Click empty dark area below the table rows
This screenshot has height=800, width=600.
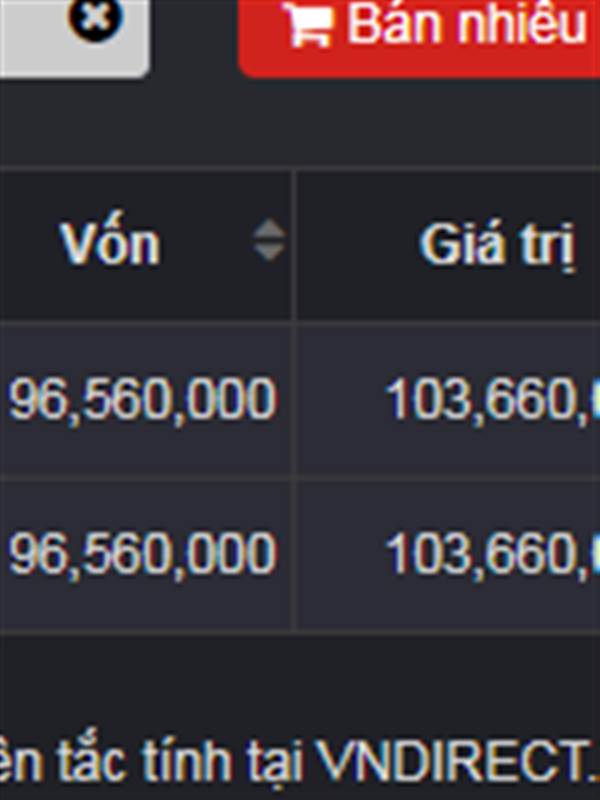click(300, 680)
